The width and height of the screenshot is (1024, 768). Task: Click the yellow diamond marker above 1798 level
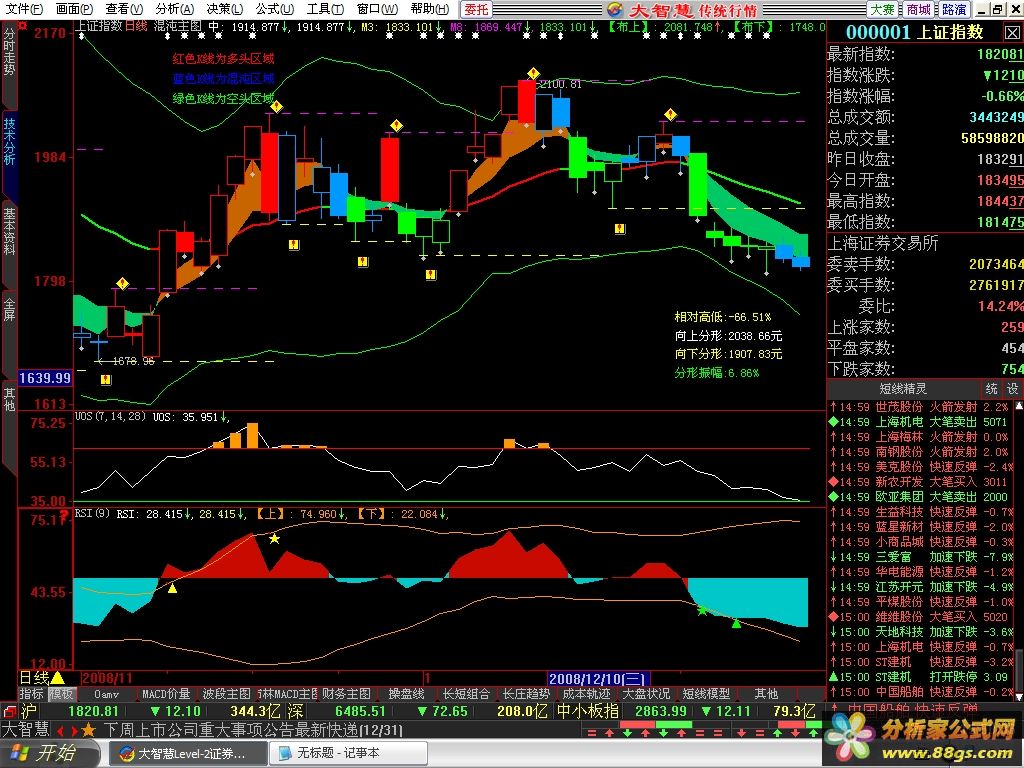(123, 283)
